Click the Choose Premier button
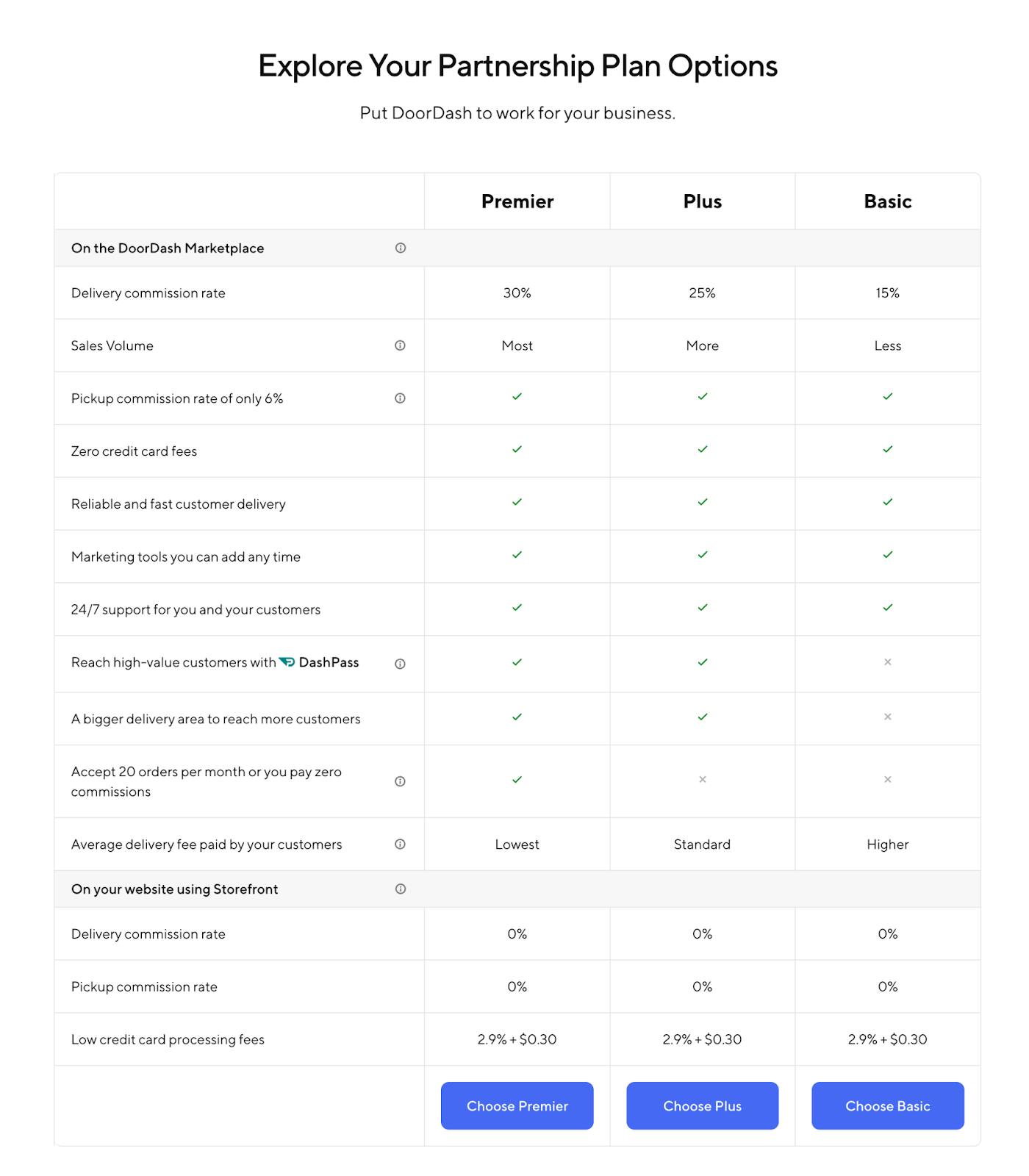Screen dimensions: 1029x1176 click(x=517, y=1105)
